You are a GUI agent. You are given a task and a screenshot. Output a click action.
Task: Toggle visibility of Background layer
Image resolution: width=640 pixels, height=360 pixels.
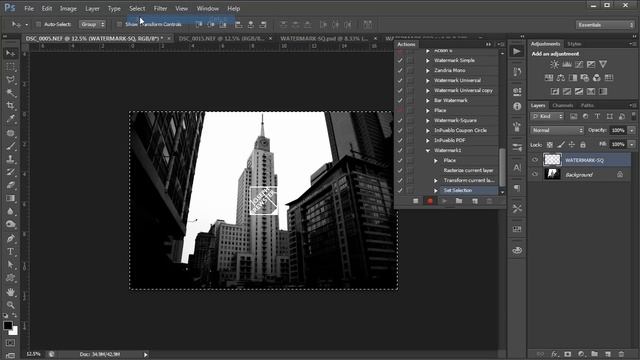535,174
